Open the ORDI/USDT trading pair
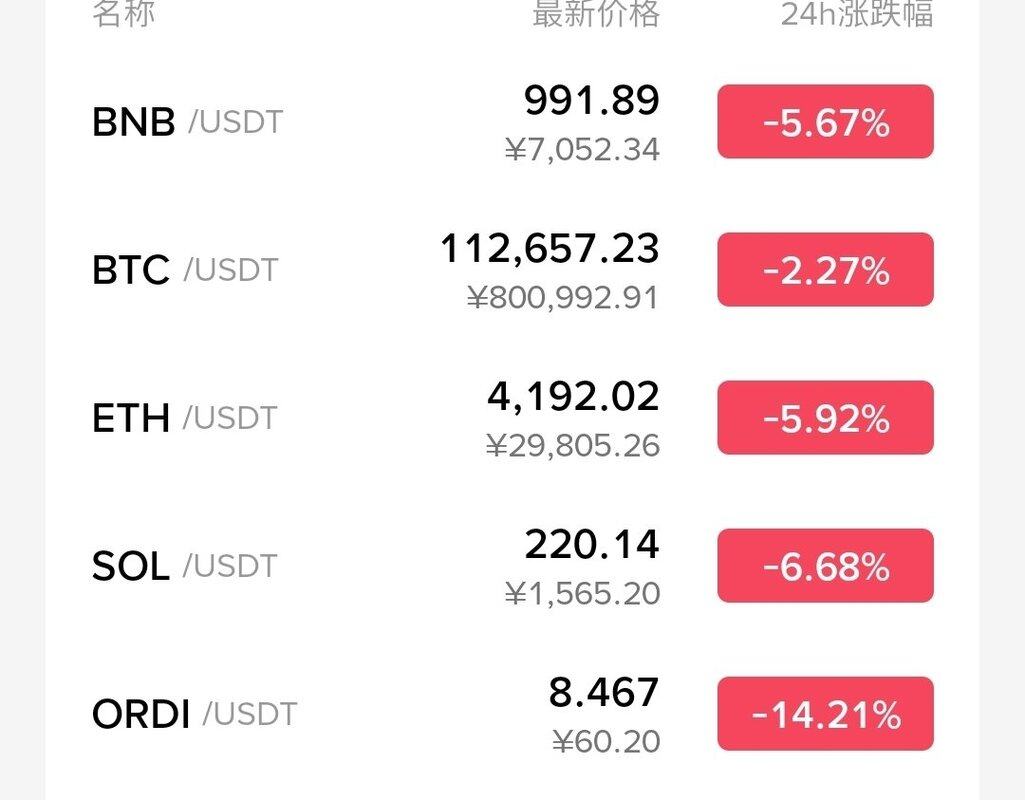Image resolution: width=1025 pixels, height=800 pixels. [x=512, y=714]
